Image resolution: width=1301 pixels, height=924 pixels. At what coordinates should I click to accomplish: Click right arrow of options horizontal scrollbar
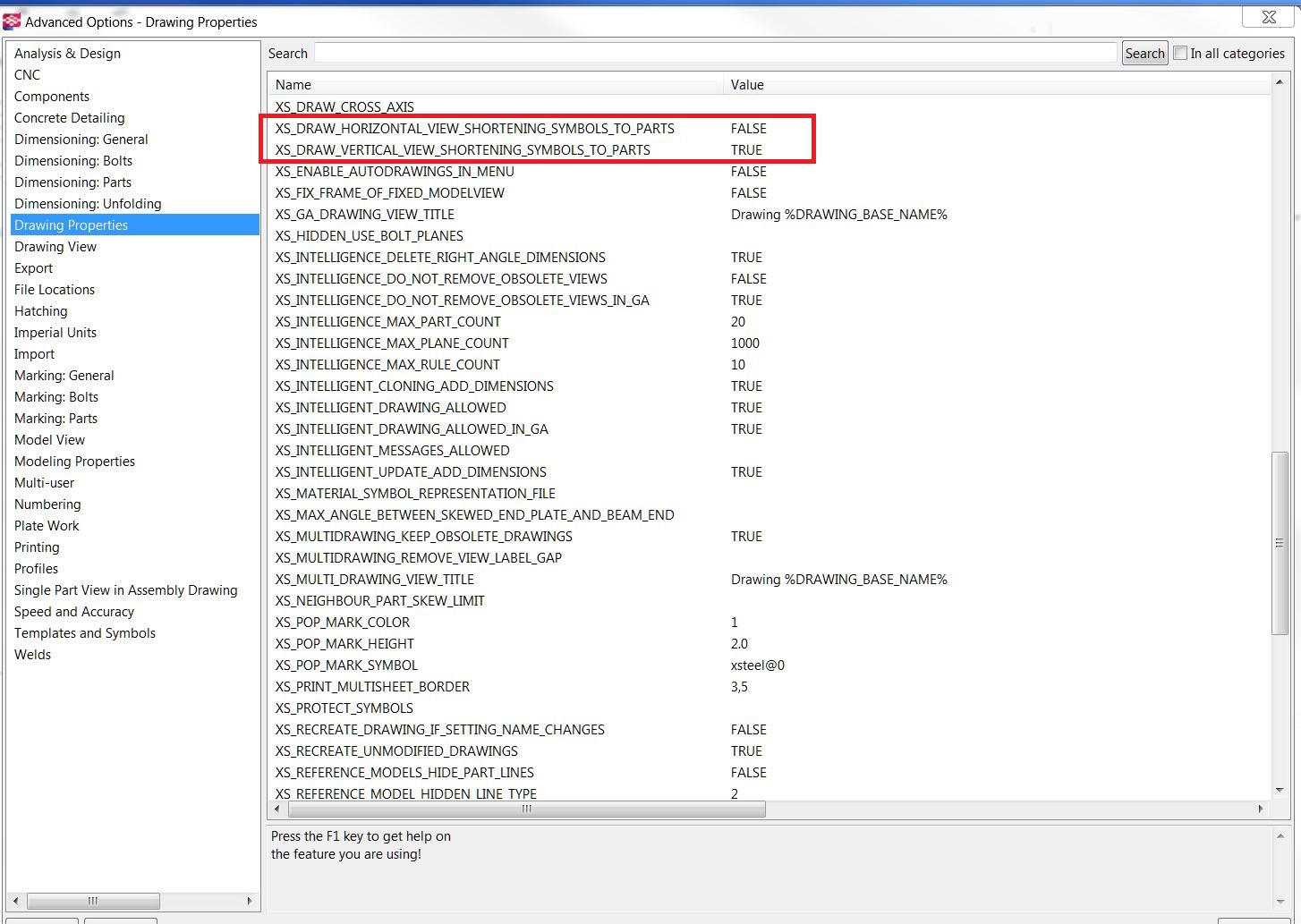click(1261, 809)
